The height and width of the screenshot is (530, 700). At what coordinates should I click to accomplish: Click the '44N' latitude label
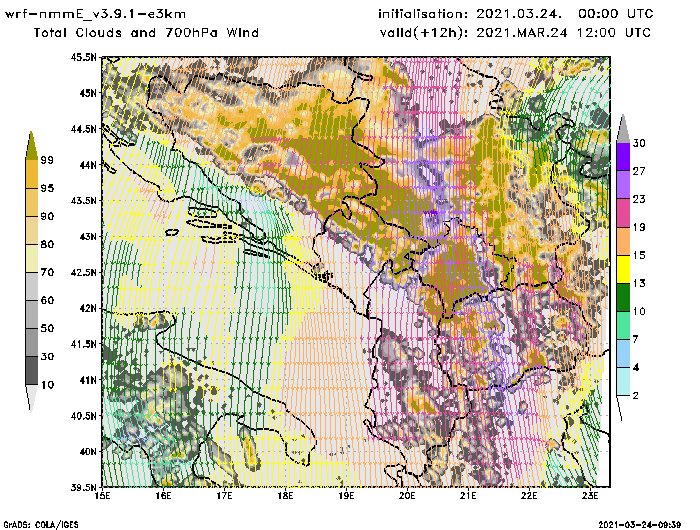(x=88, y=165)
